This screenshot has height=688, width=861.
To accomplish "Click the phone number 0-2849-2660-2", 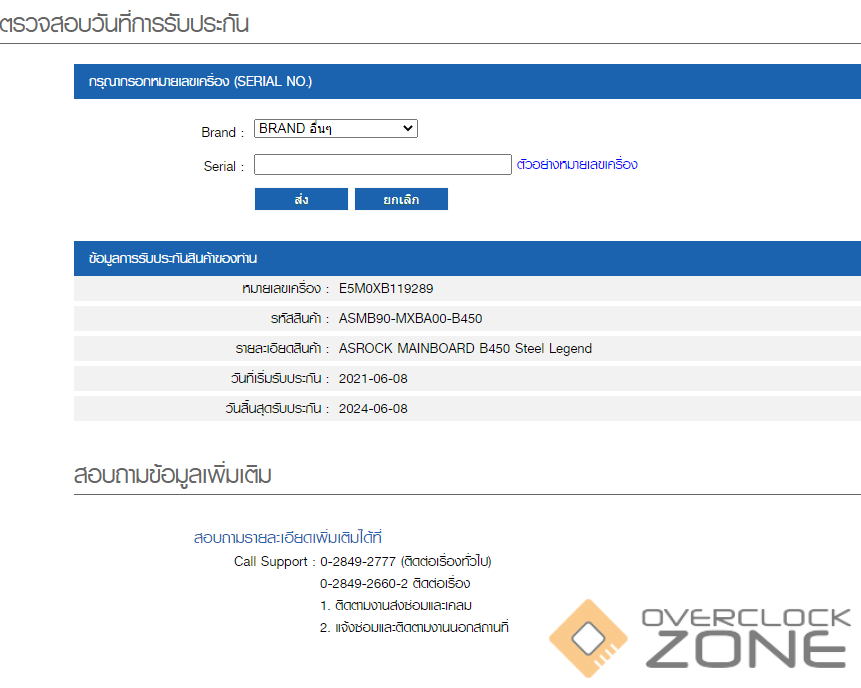I will [x=364, y=583].
